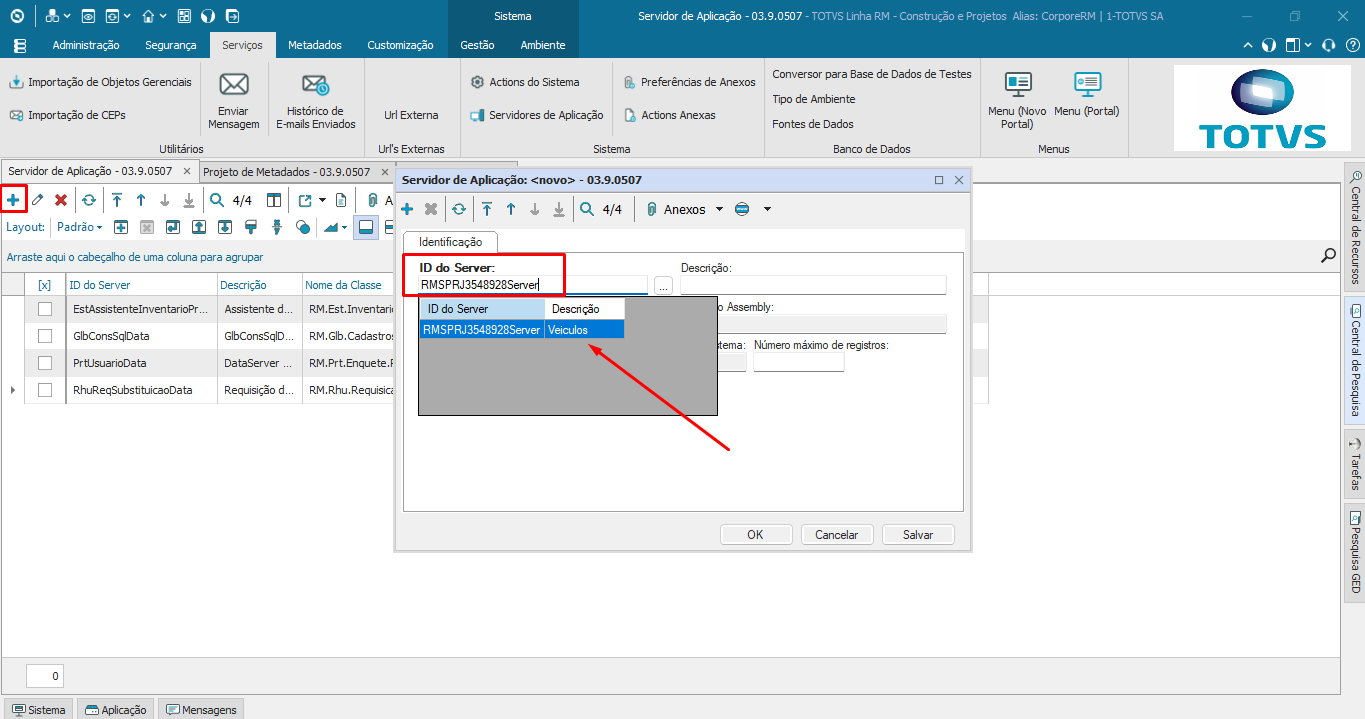The height and width of the screenshot is (719, 1365).
Task: Click the eye view icon in title bar
Action: (x=88, y=16)
